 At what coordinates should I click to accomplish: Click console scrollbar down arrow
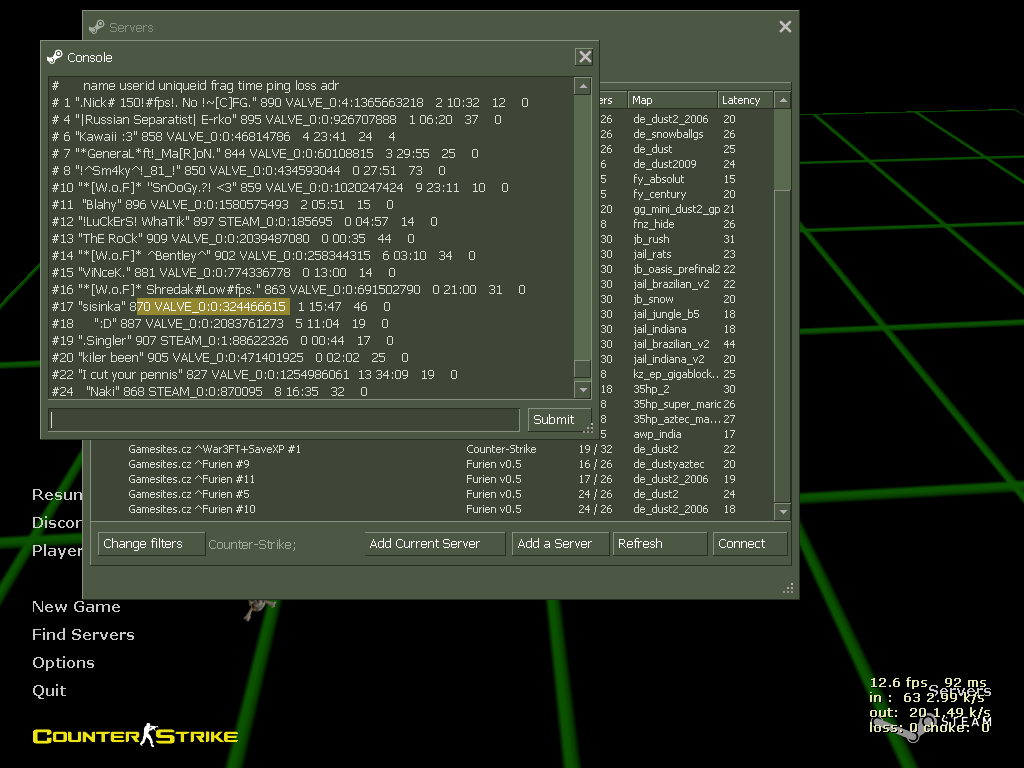click(583, 390)
